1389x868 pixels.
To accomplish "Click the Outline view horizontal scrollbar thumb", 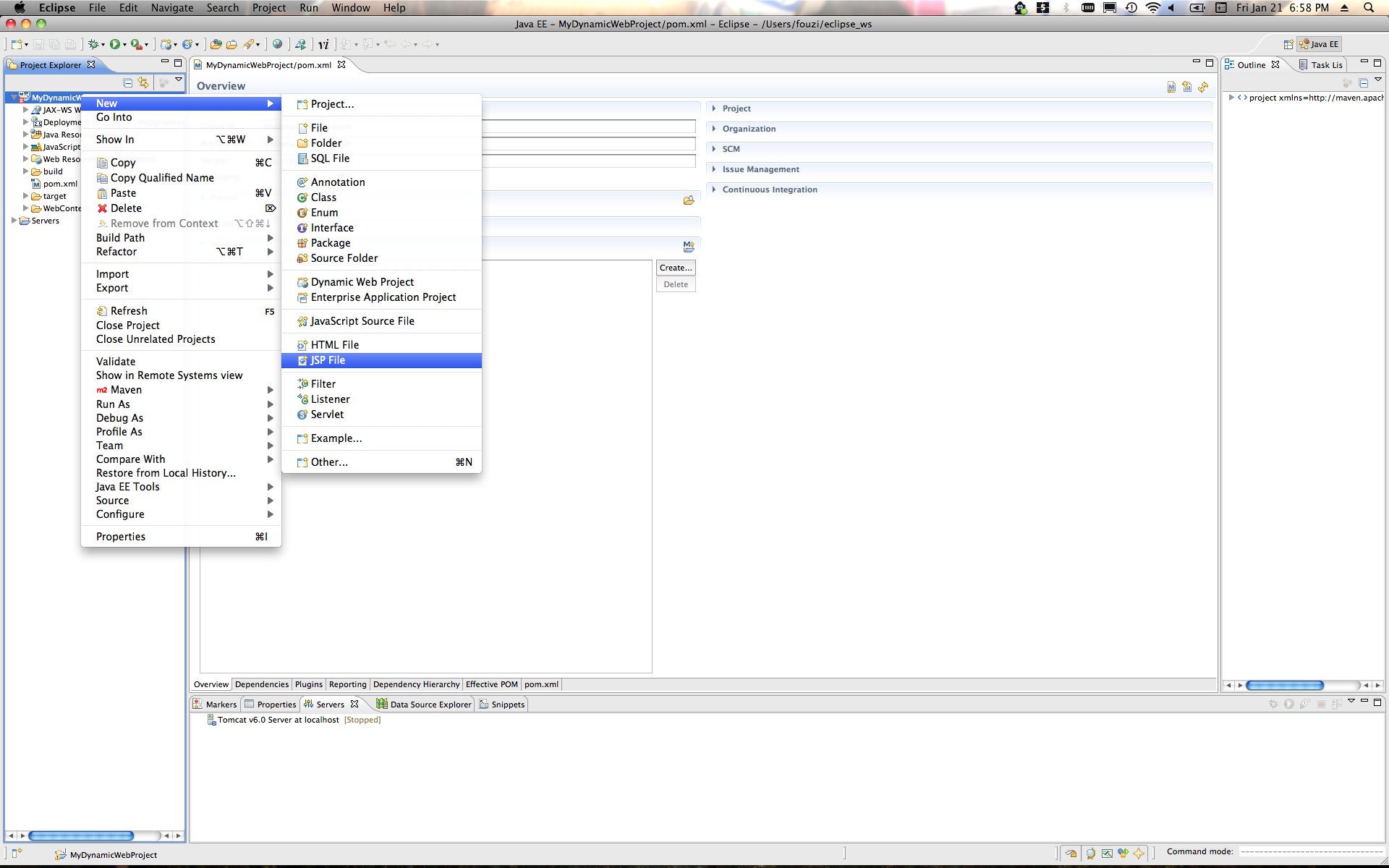I will coord(1285,685).
